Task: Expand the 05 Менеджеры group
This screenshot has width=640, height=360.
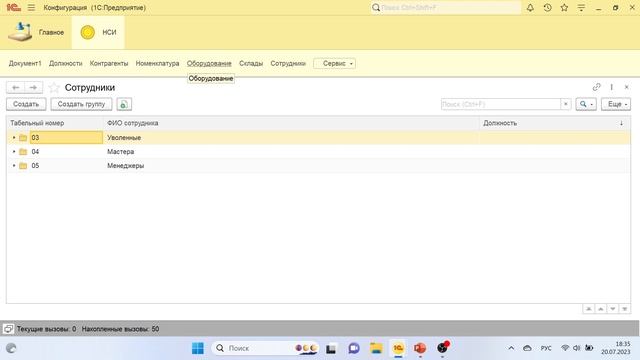Action: (x=14, y=165)
